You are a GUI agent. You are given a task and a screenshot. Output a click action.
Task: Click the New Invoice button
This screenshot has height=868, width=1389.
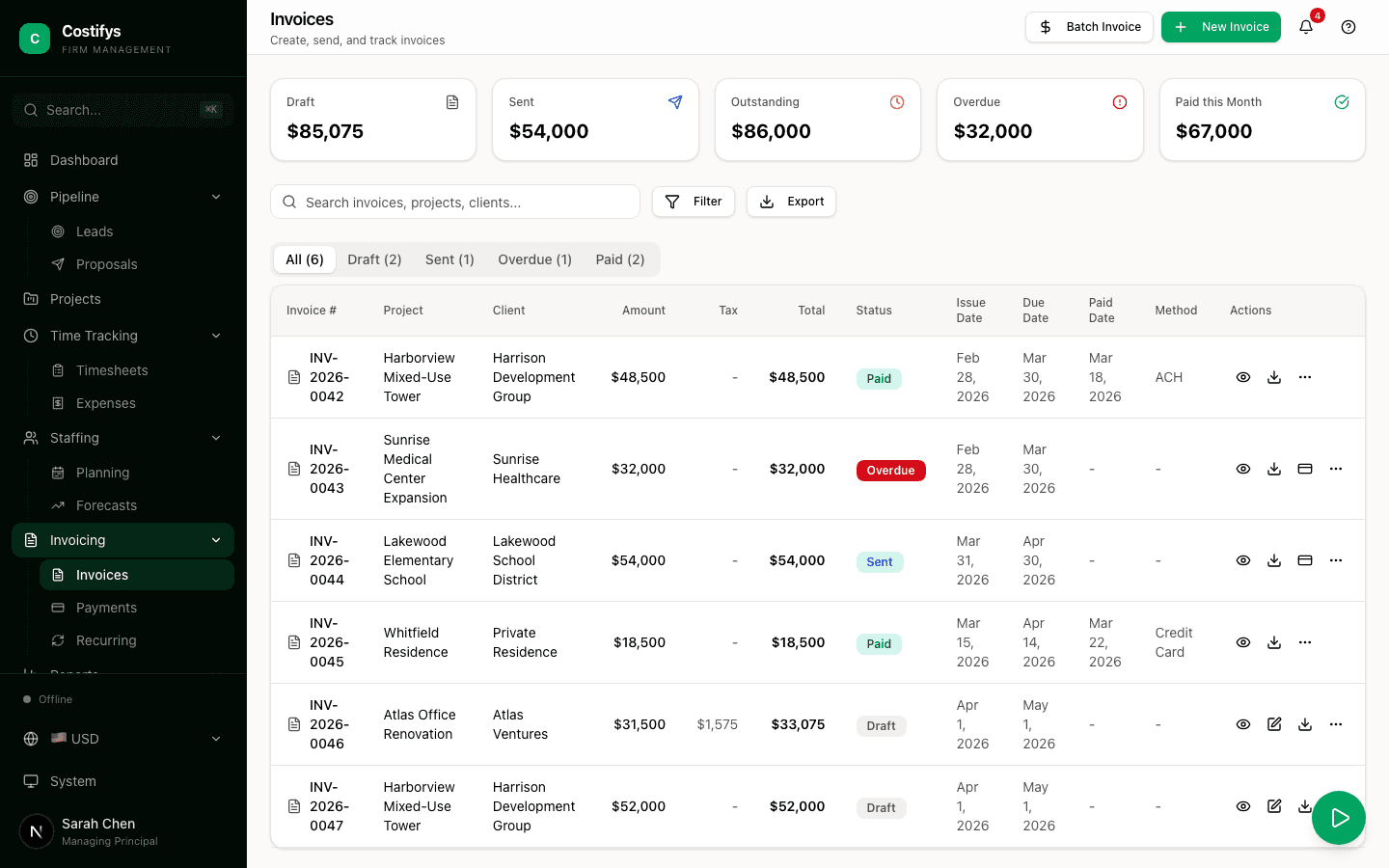(x=1221, y=27)
